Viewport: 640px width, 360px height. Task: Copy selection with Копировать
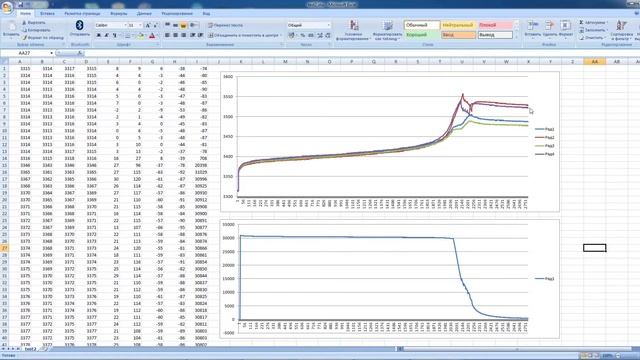coord(36,30)
